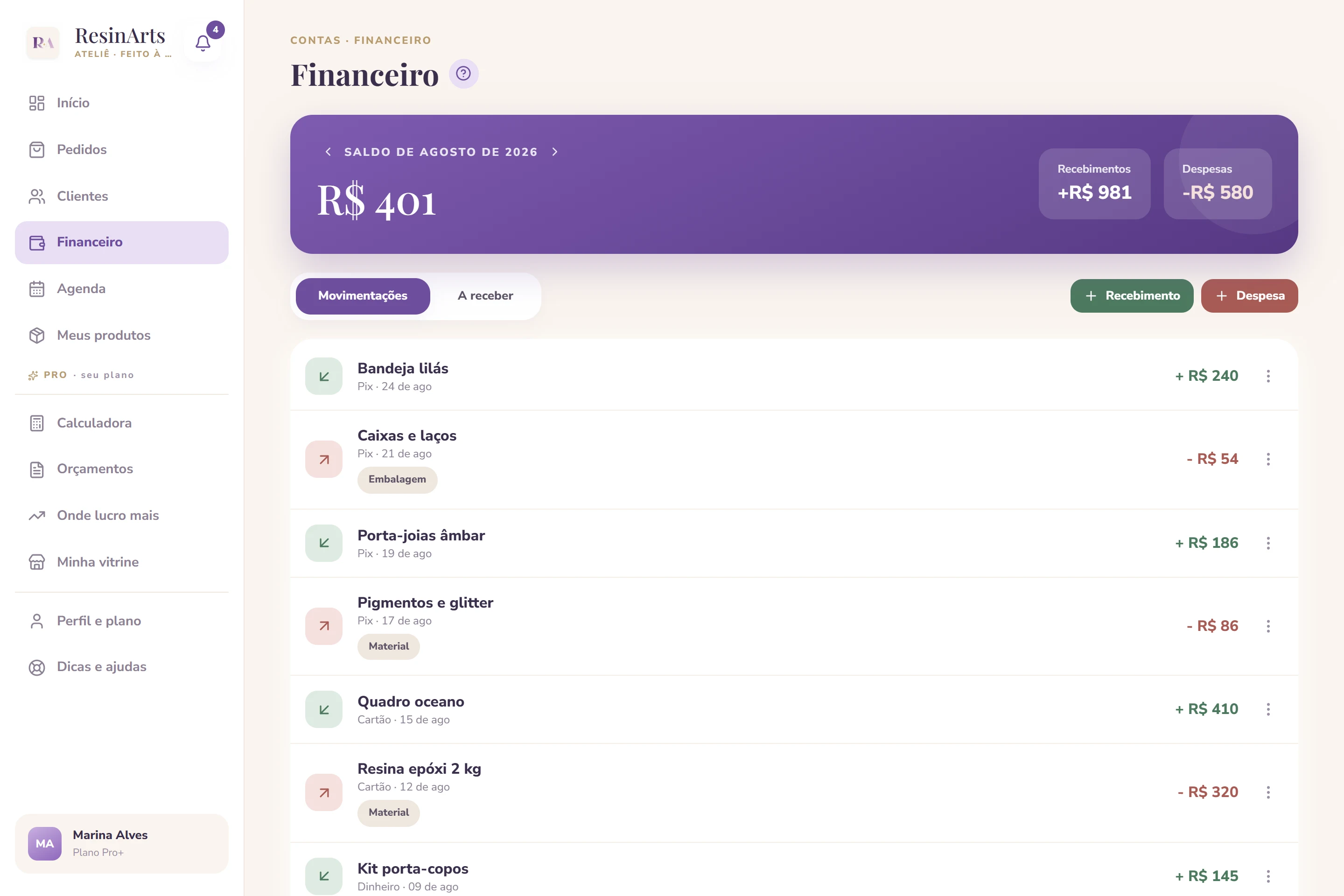Screen dimensions: 1344x896
Task: Open Clientes in the sidebar
Action: tap(122, 196)
